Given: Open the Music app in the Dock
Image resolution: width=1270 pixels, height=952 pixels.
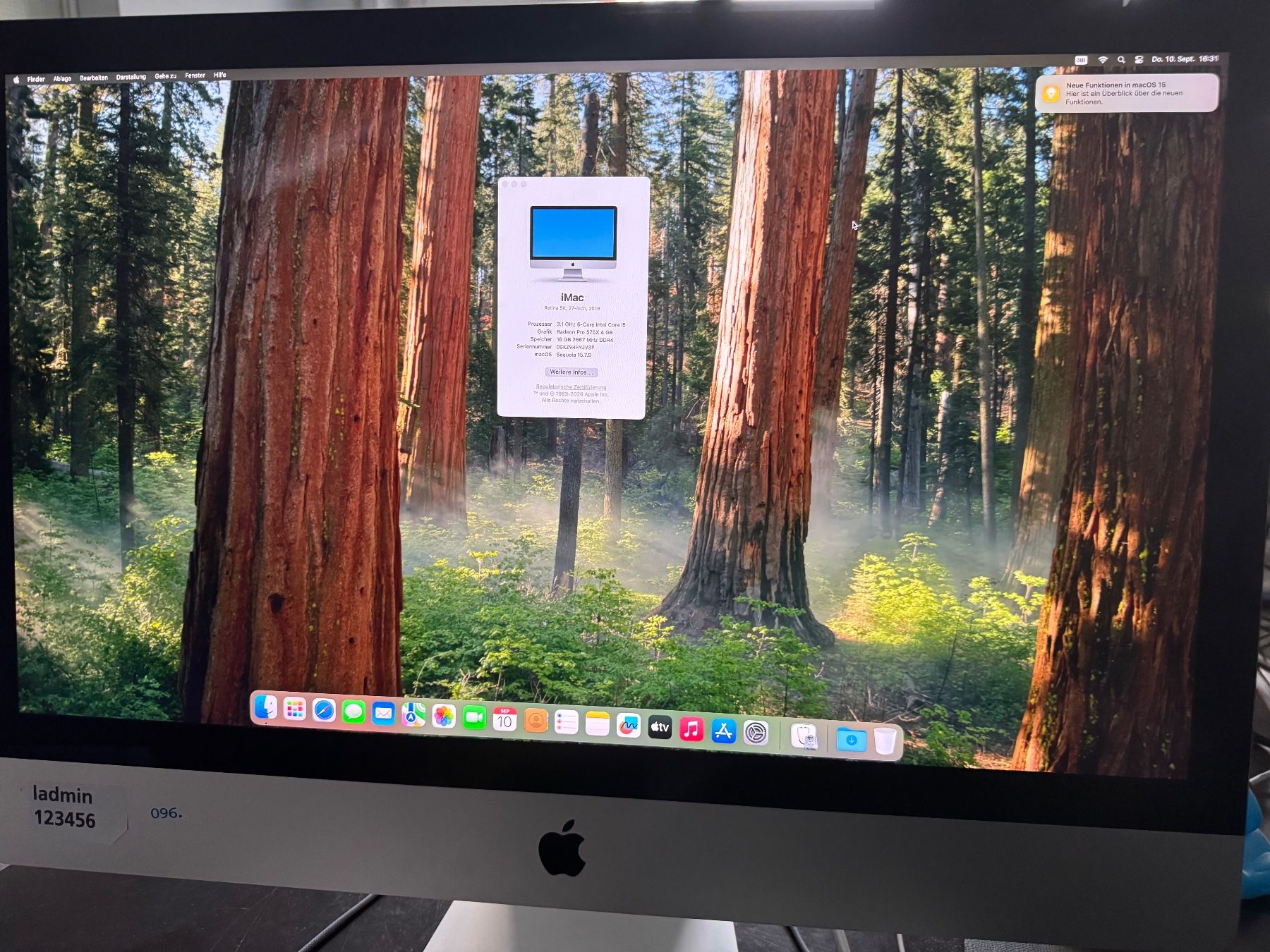Looking at the screenshot, I should [x=691, y=729].
